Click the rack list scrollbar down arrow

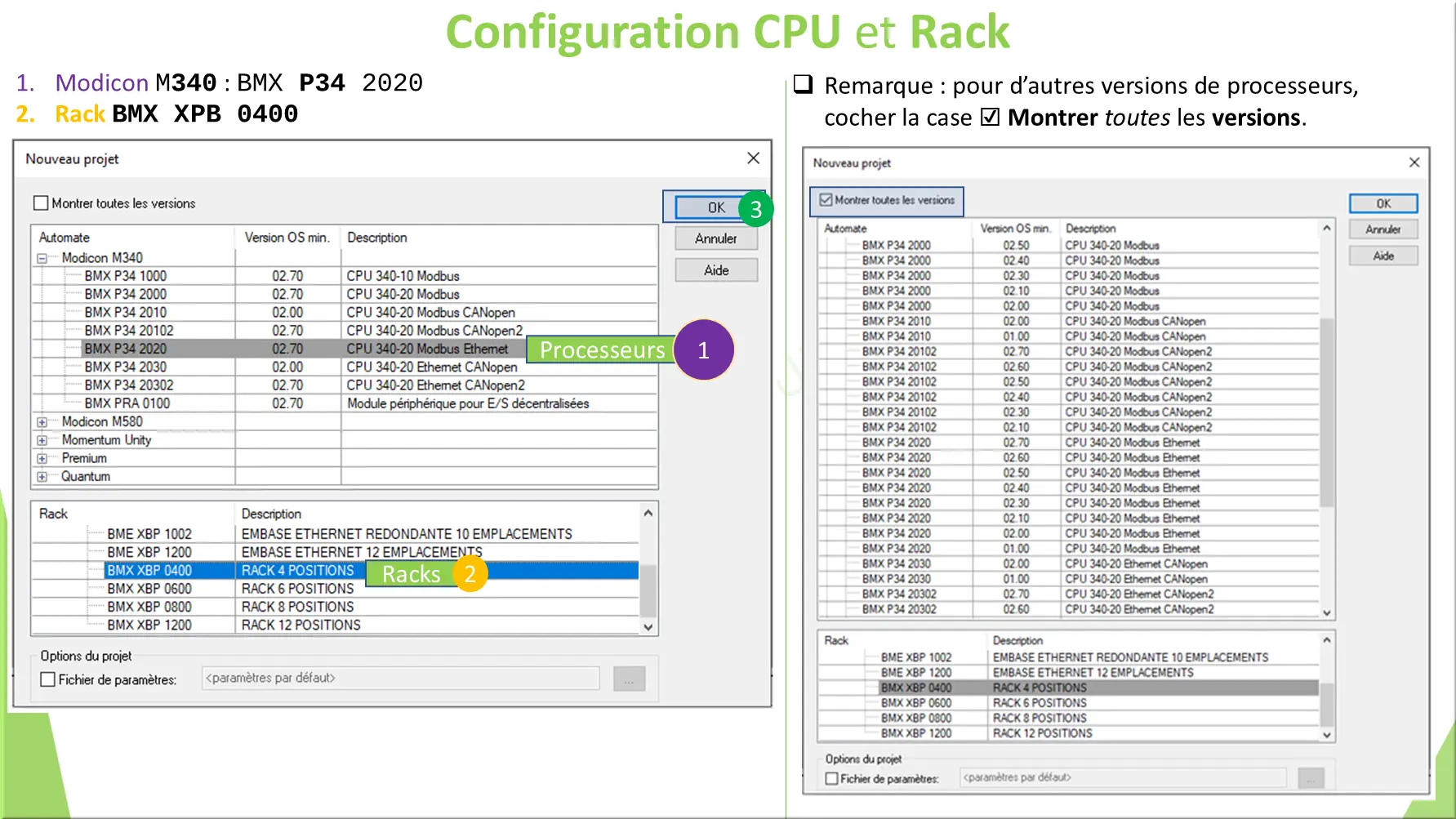point(648,627)
